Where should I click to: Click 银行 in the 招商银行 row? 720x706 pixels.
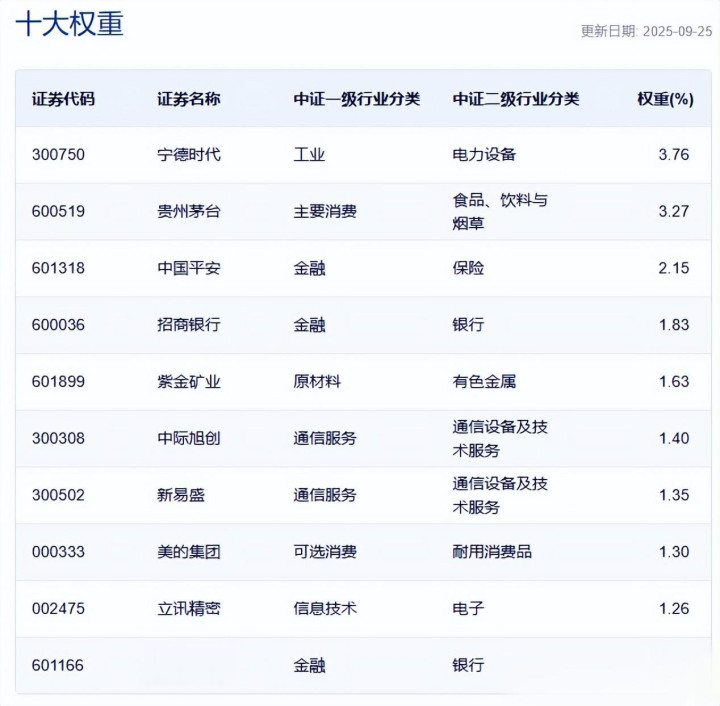[468, 325]
